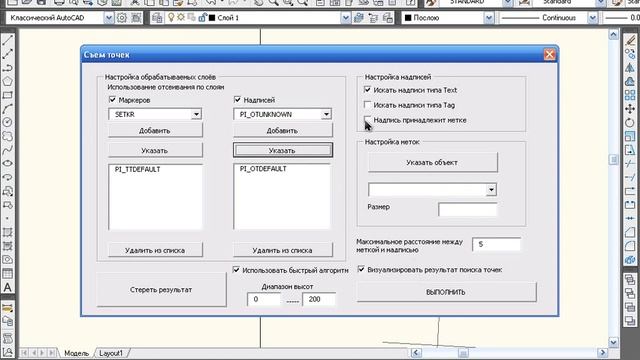Select the Trim modify tool

click(630, 164)
